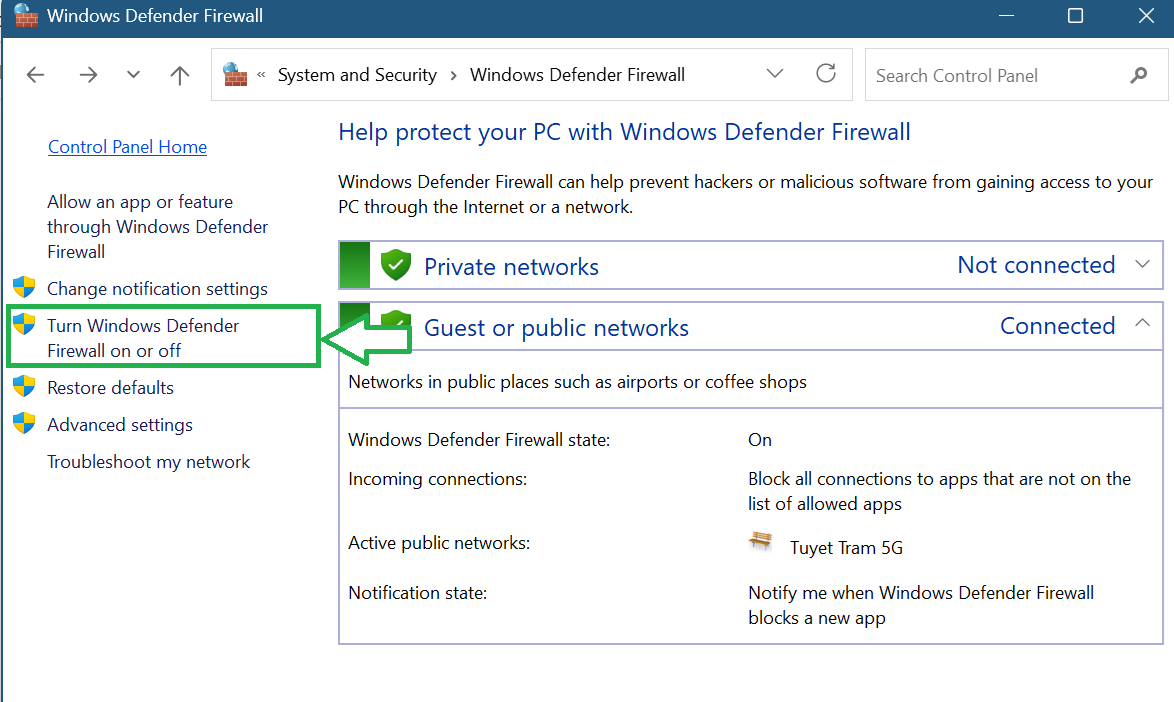The height and width of the screenshot is (702, 1174).
Task: Click the Not connected status text
Action: (1036, 265)
